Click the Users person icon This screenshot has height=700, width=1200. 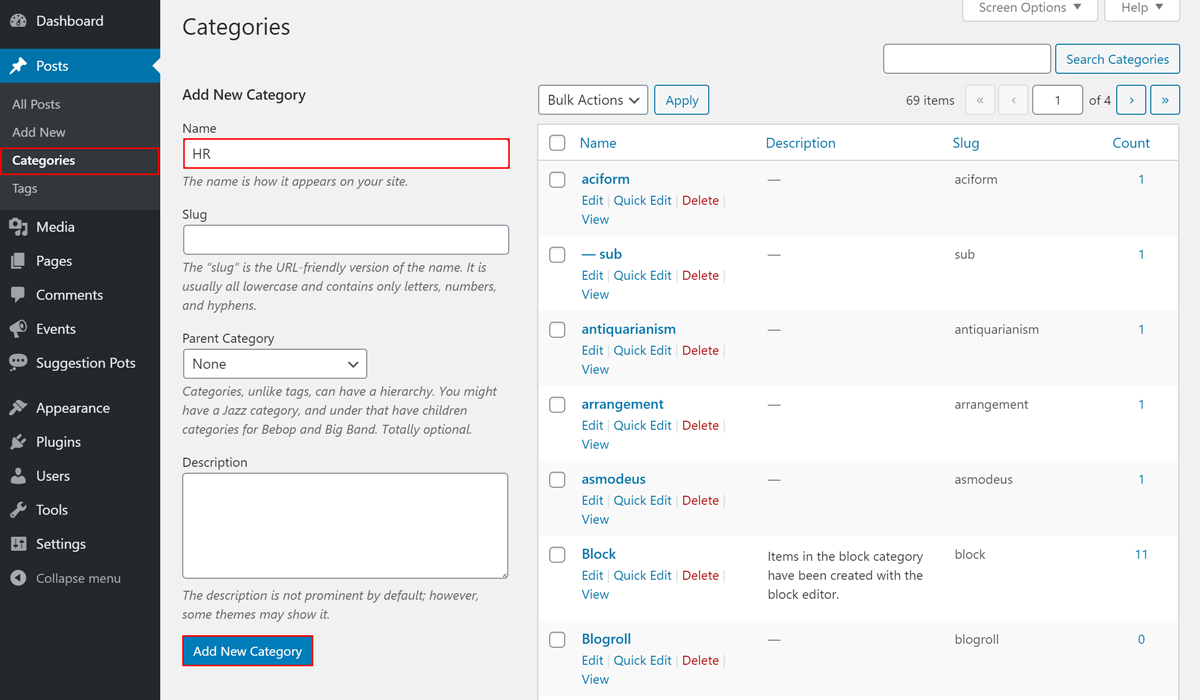18,476
